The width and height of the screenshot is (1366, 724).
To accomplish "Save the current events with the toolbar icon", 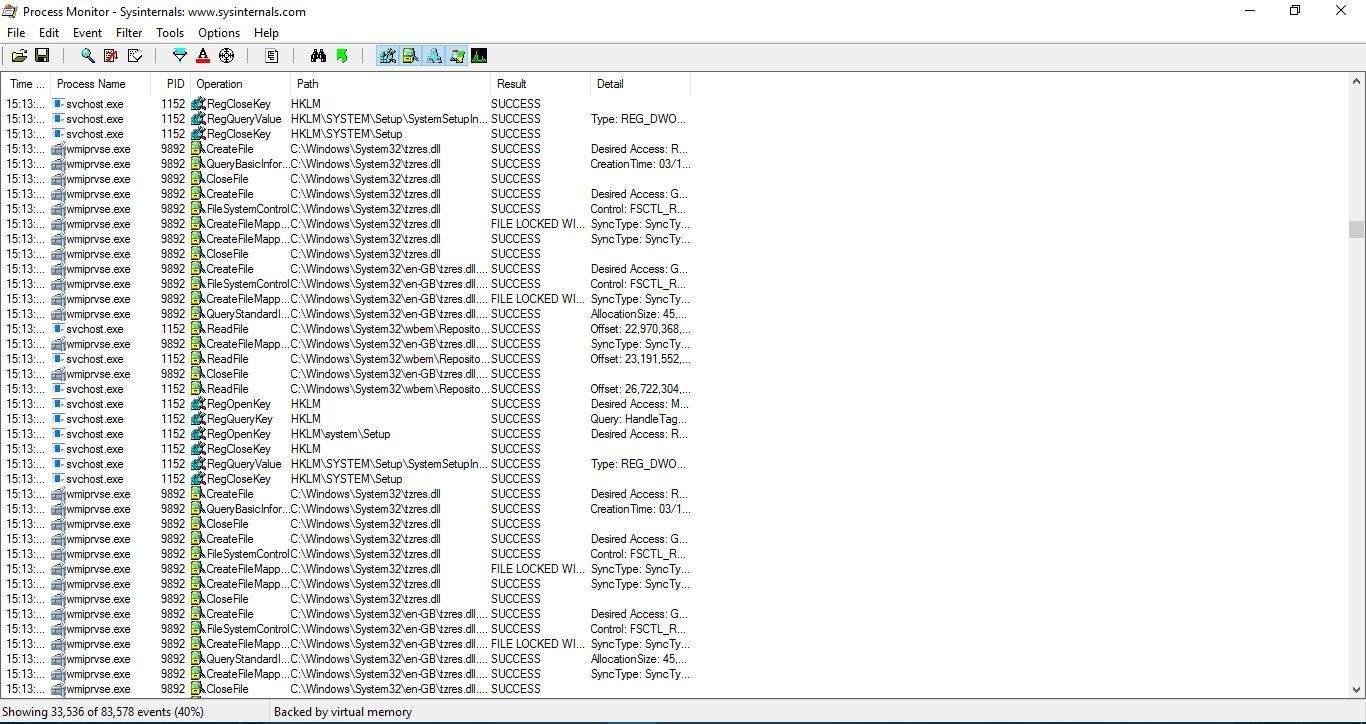I will click(43, 55).
